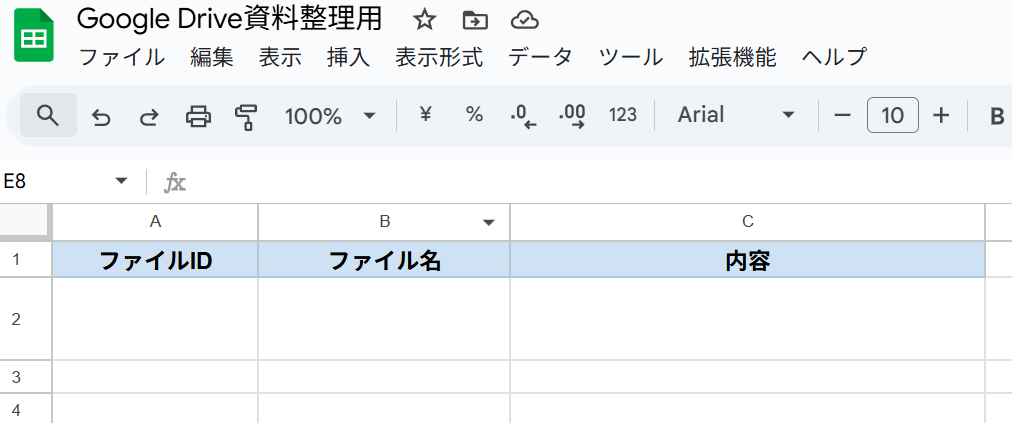Open the ツール menu

631,57
